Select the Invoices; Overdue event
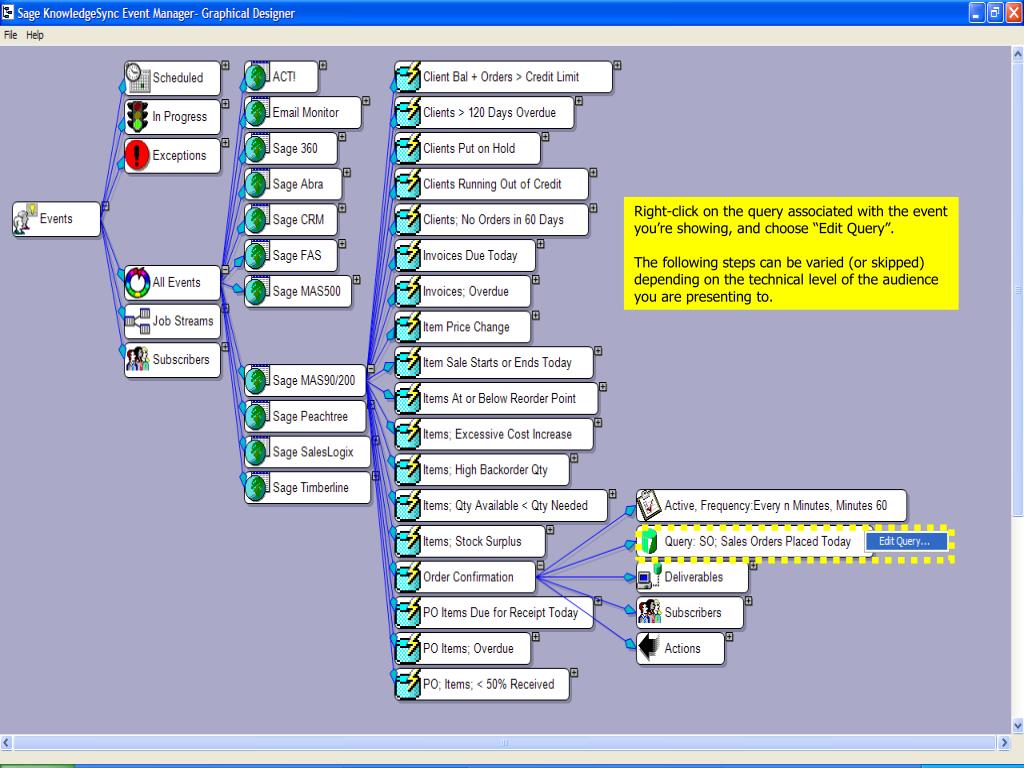This screenshot has width=1024, height=768. click(462, 291)
